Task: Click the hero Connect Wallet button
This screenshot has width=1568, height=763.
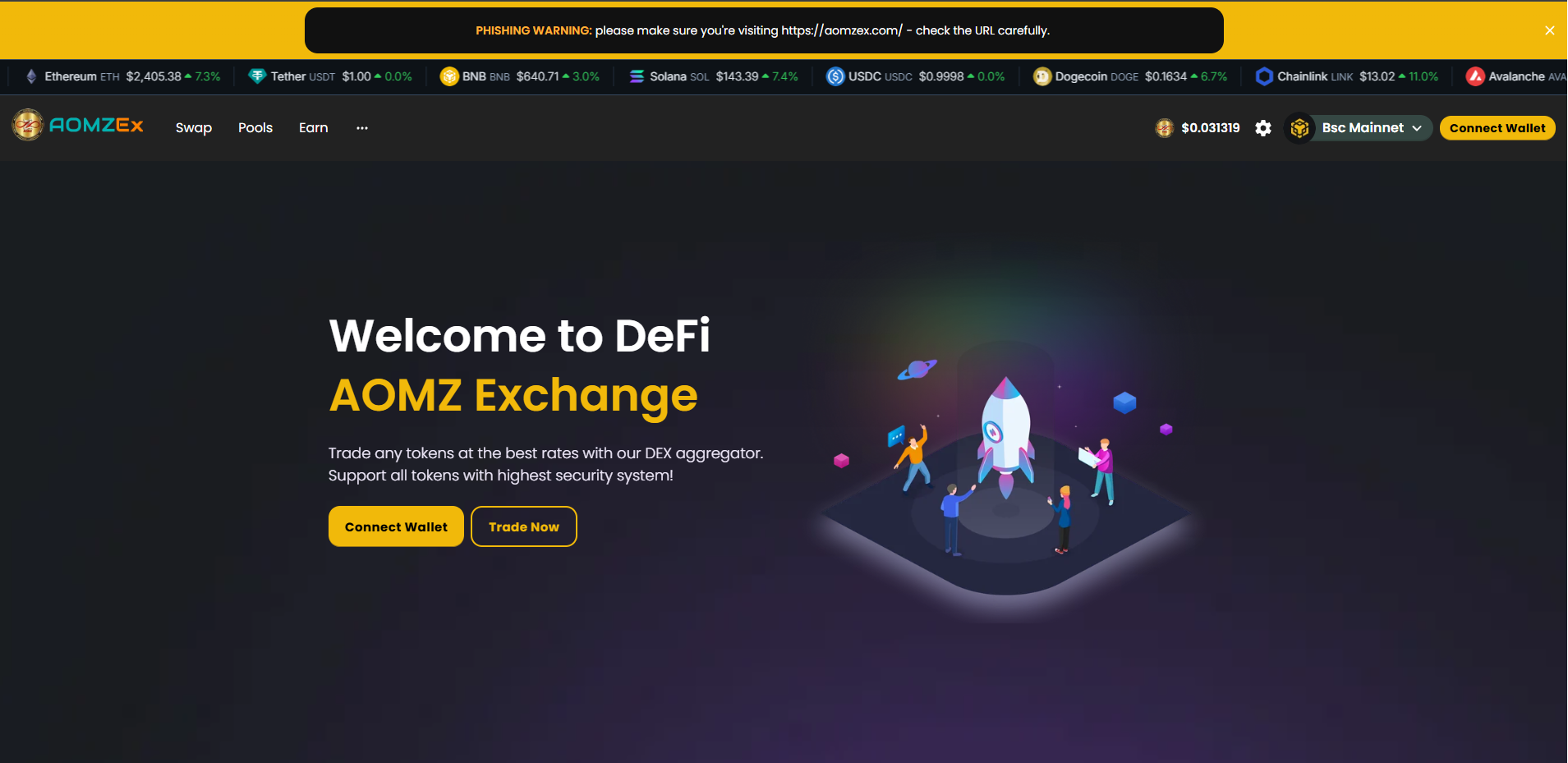Action: (x=396, y=526)
